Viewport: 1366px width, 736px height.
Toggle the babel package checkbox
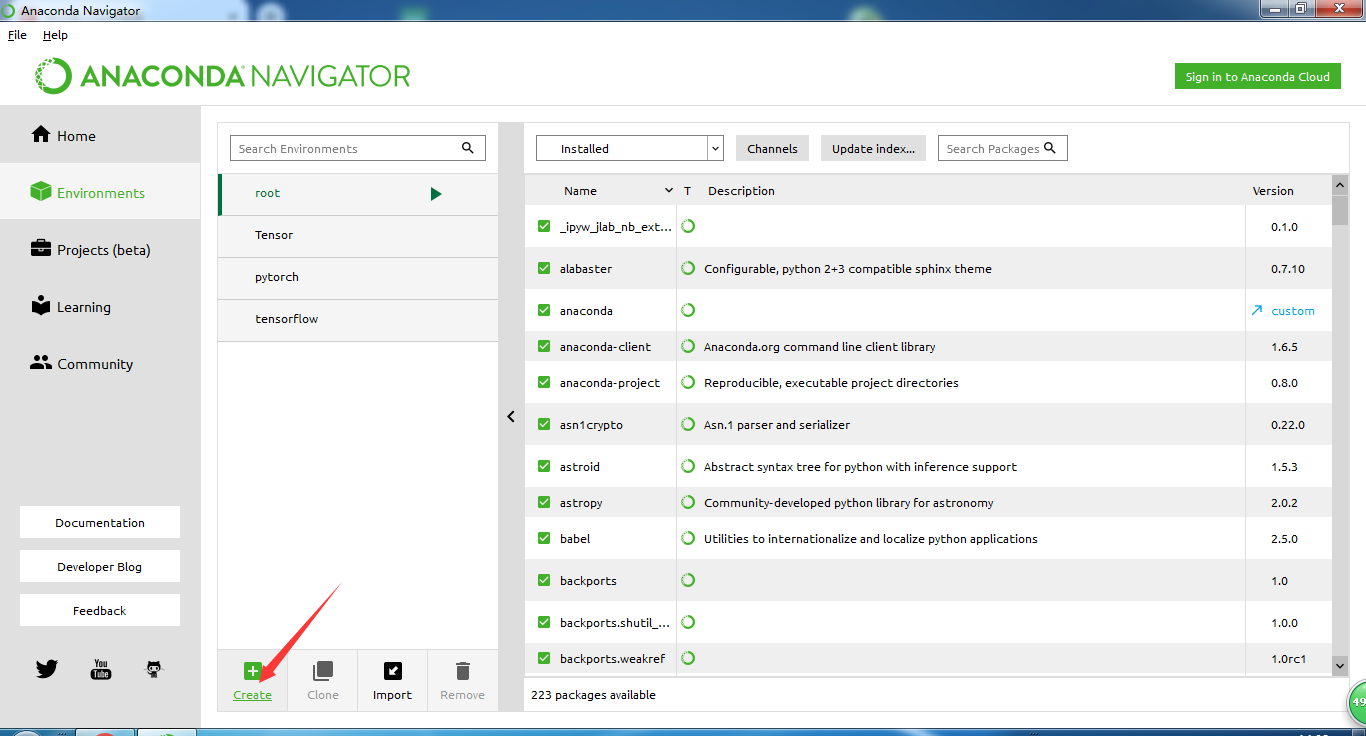pos(544,538)
